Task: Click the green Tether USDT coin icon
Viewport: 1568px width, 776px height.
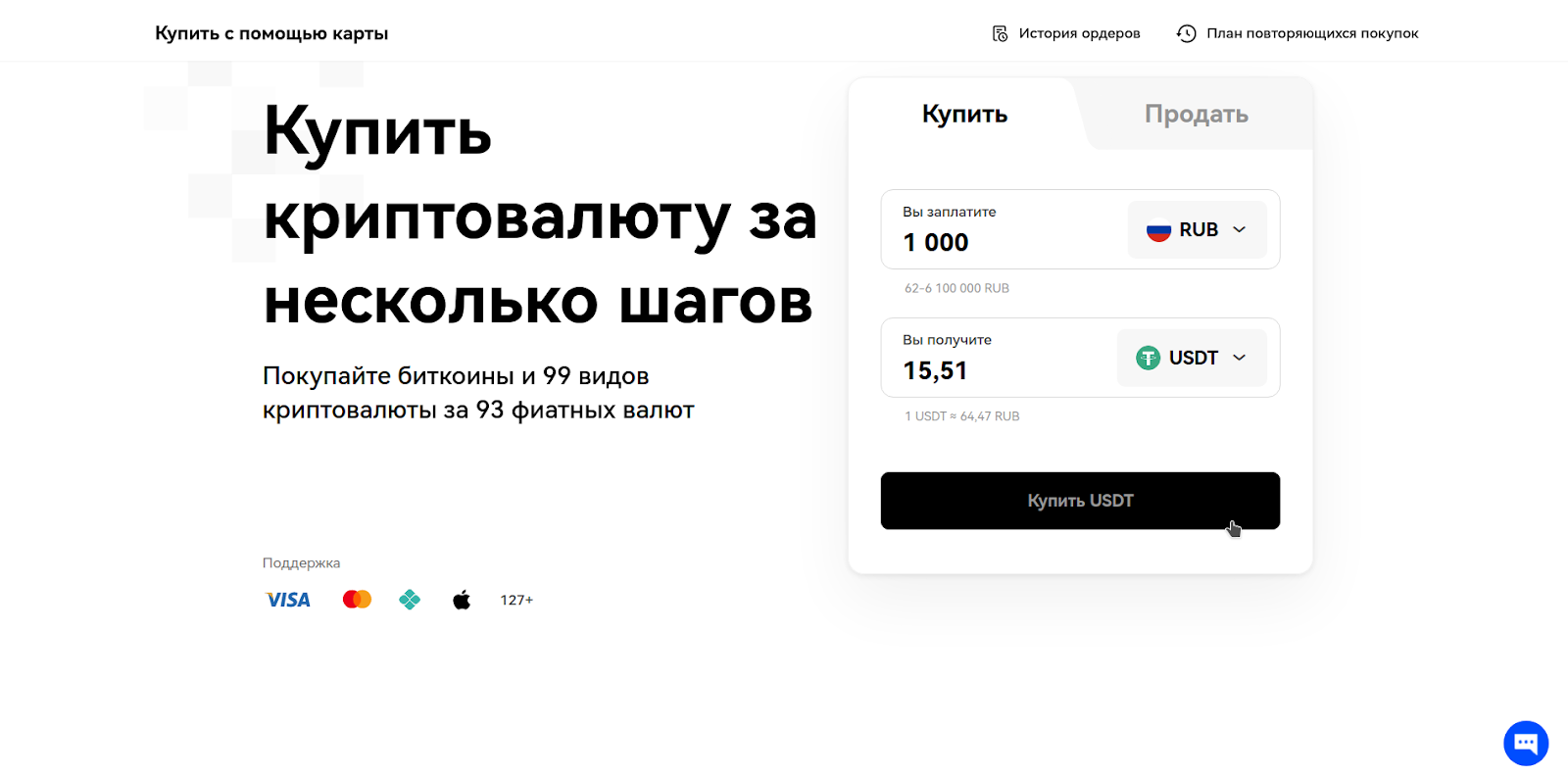Action: (1148, 358)
